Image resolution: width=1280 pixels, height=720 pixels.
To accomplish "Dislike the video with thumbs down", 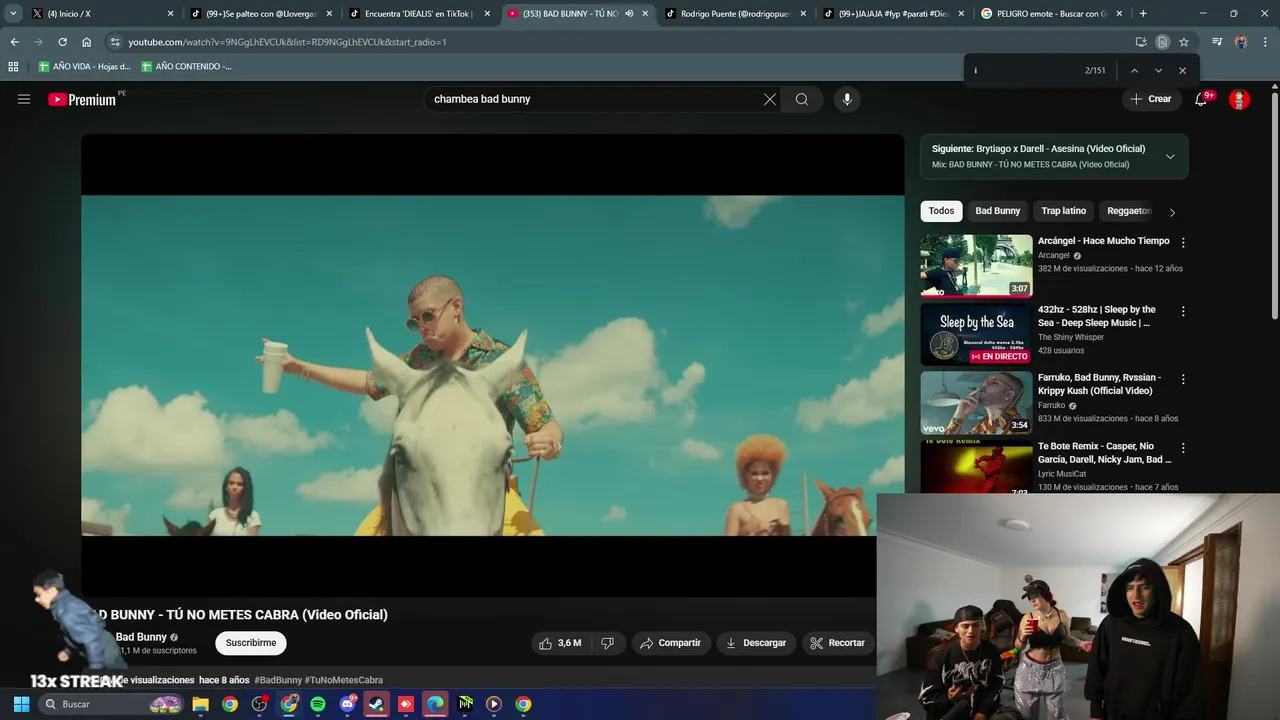I will pos(607,643).
